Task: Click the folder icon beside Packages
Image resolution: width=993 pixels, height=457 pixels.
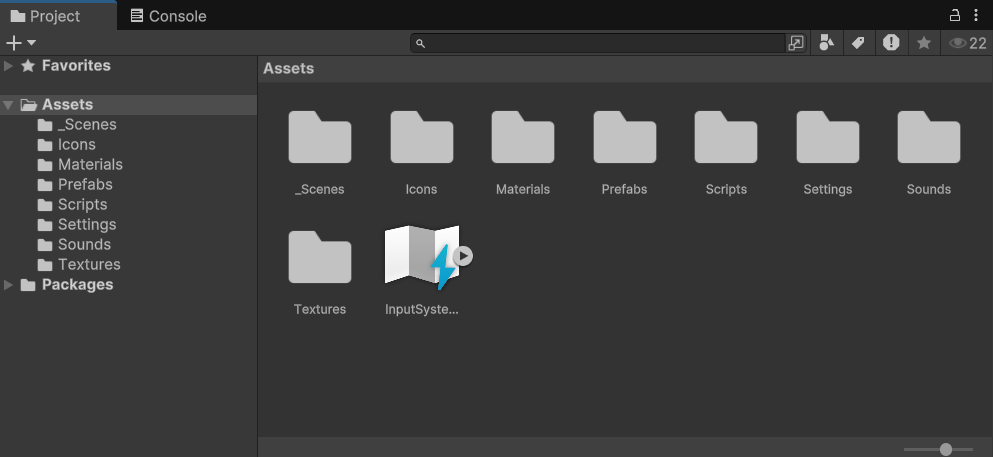Action: click(x=28, y=285)
